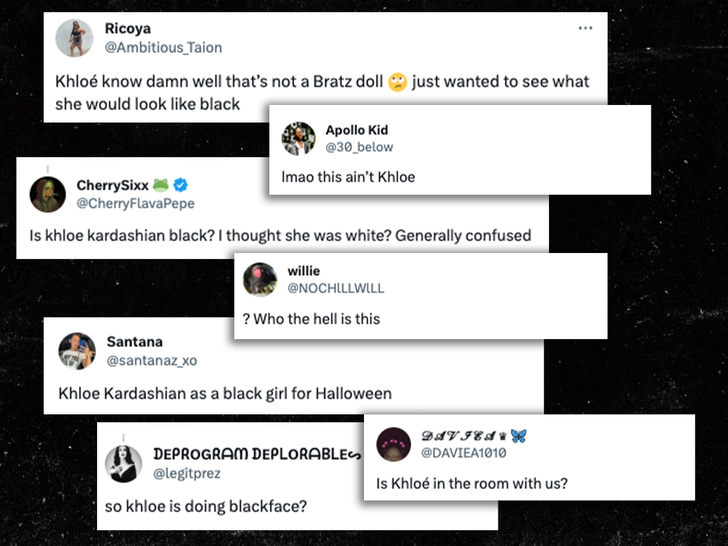The image size is (728, 546).
Task: Click the avatar beside @DAVIEA1010
Action: (393, 443)
